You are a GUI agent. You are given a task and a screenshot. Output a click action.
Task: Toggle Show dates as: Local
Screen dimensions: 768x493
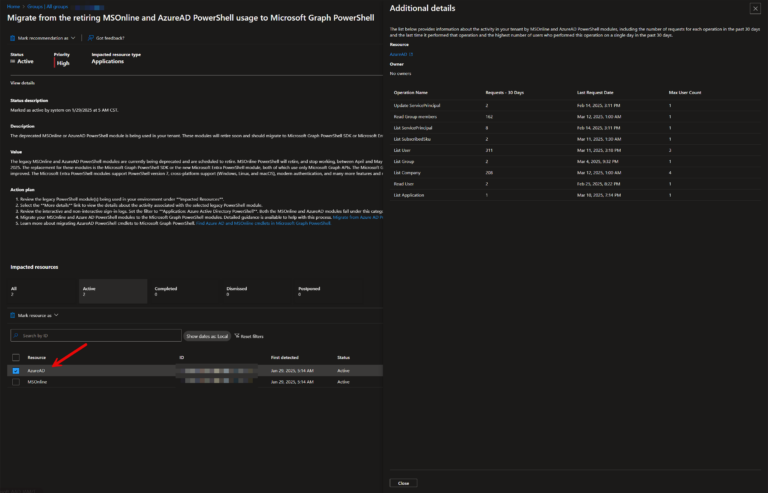click(x=207, y=336)
